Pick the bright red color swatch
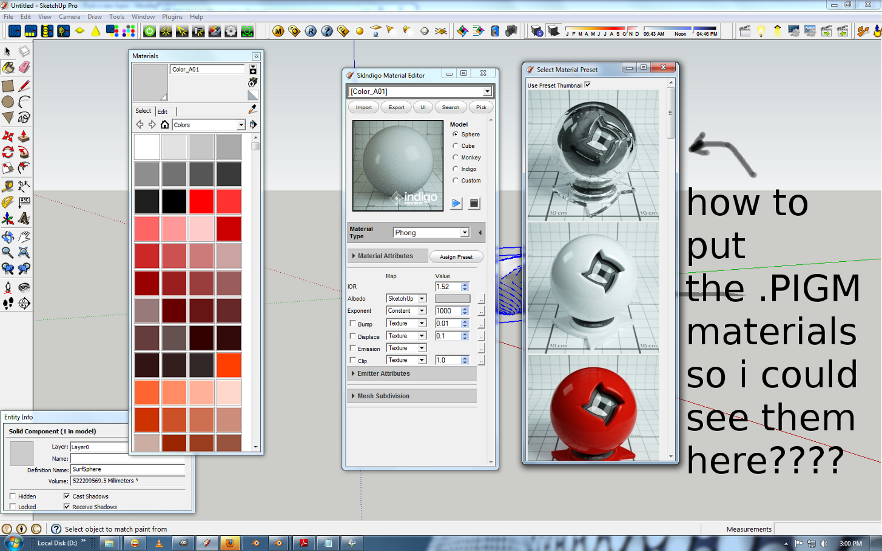The image size is (882, 551). pyautogui.click(x=201, y=201)
